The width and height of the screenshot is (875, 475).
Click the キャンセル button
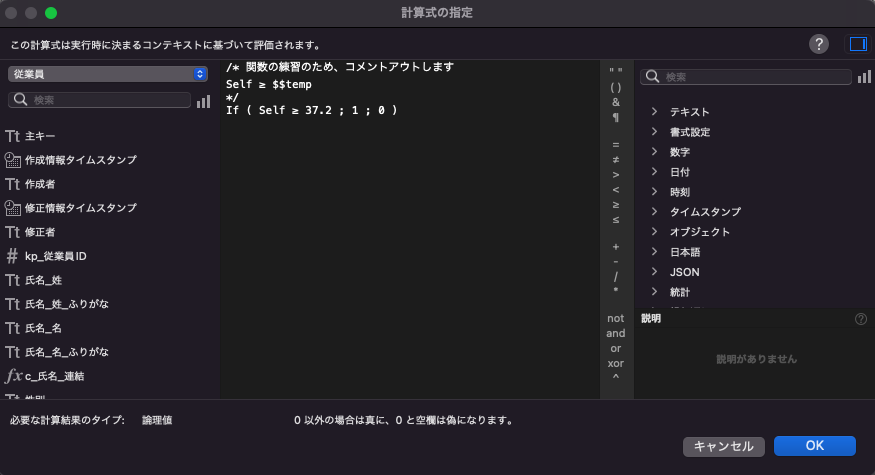724,446
